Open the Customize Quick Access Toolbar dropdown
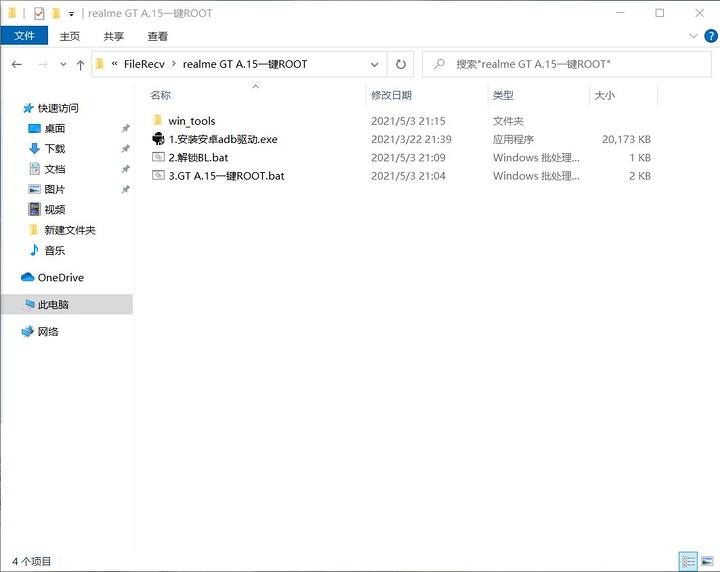 [71, 14]
